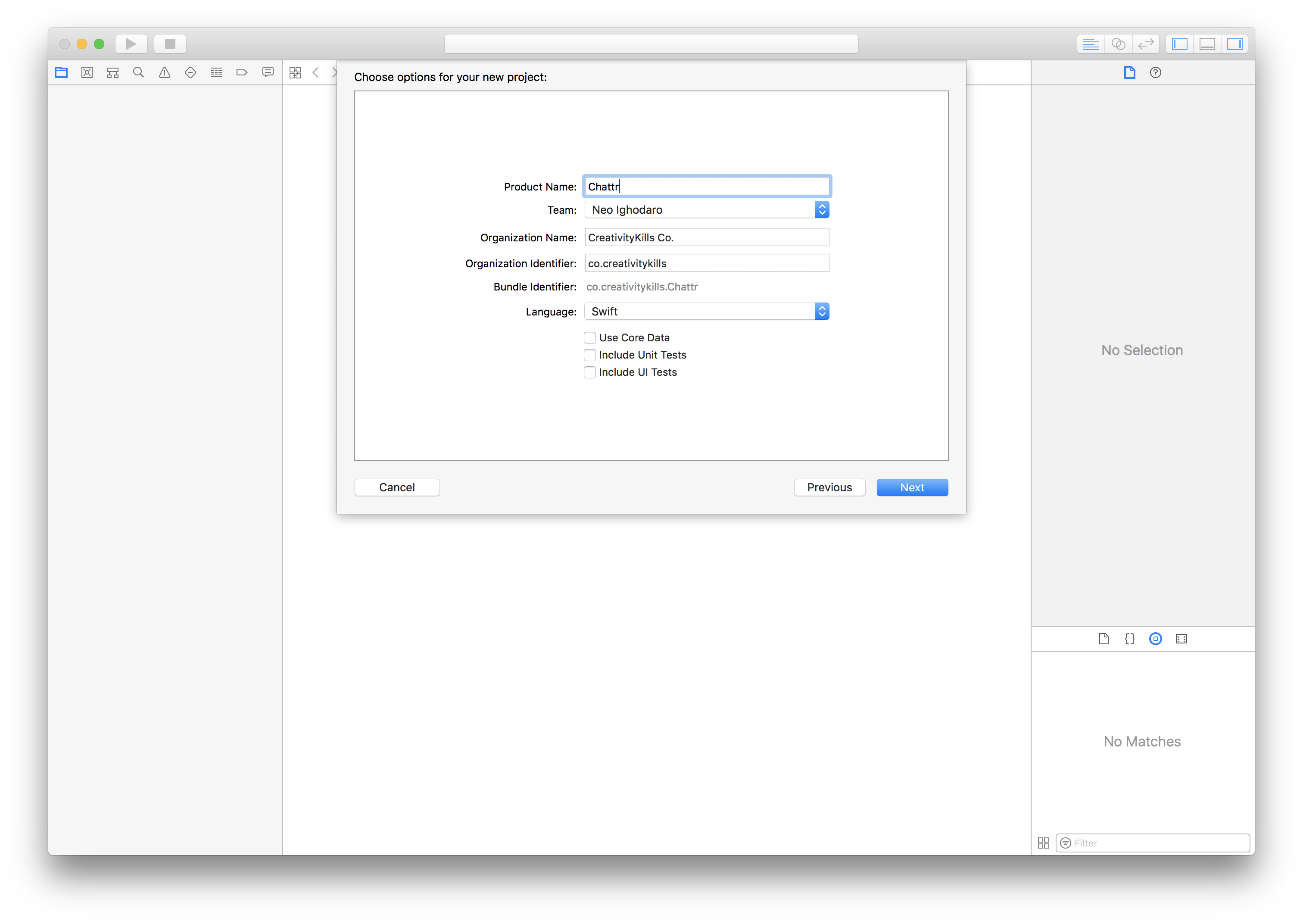Open the Report navigator speech bubble icon
Image resolution: width=1303 pixels, height=924 pixels.
tap(267, 72)
